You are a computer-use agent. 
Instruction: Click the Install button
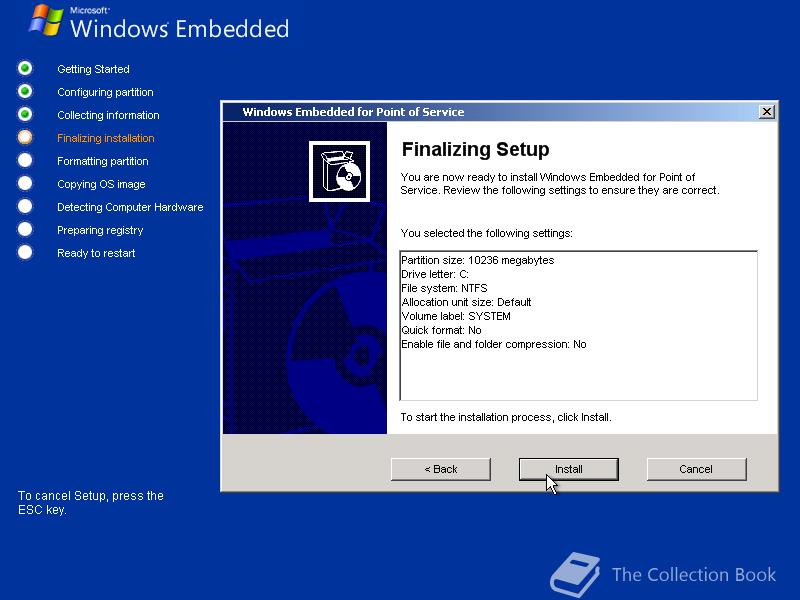(x=568, y=469)
